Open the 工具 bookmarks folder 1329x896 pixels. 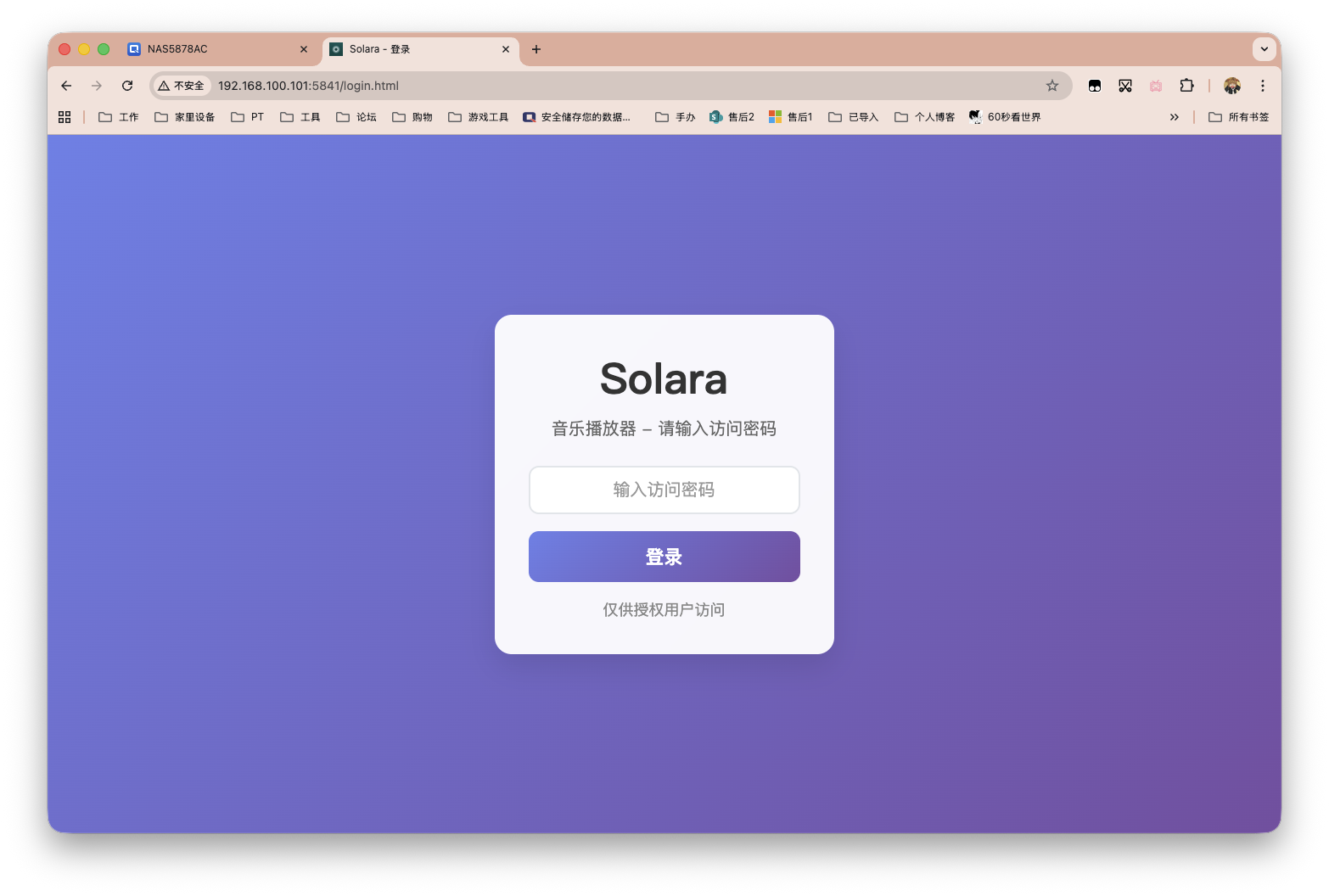coord(300,116)
